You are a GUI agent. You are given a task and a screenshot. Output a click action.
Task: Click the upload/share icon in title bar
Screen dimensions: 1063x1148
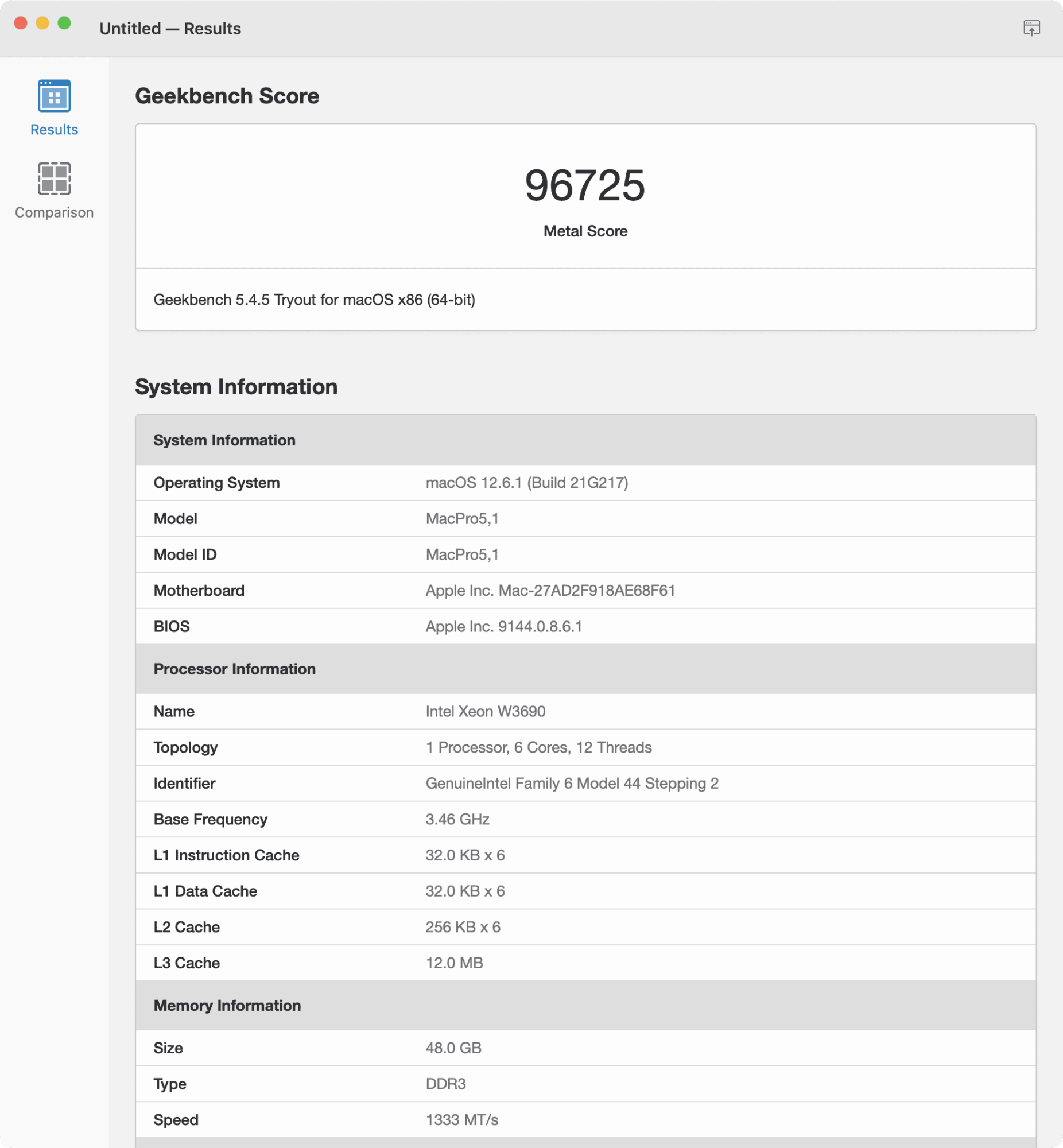click(1031, 28)
